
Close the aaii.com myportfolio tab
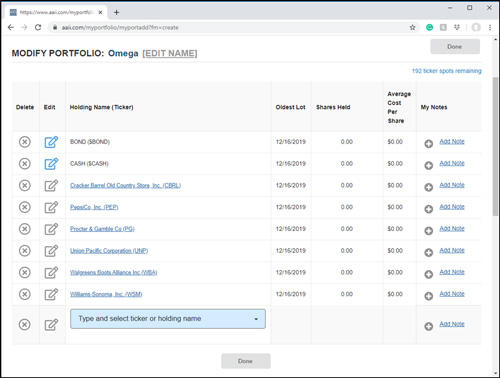click(x=100, y=12)
